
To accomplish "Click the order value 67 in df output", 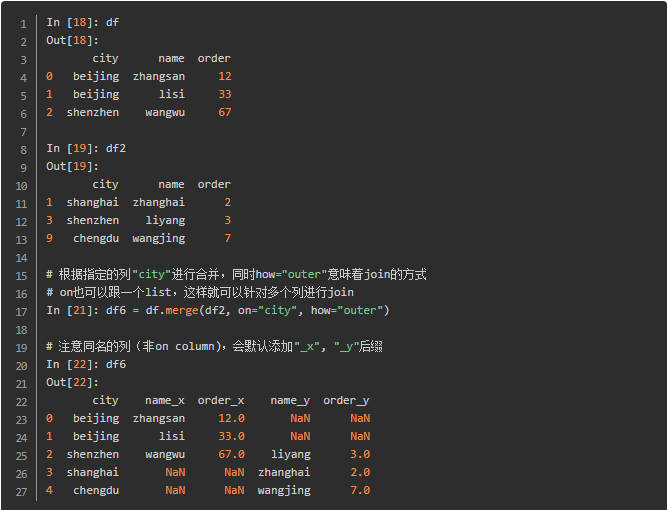I will pos(225,112).
